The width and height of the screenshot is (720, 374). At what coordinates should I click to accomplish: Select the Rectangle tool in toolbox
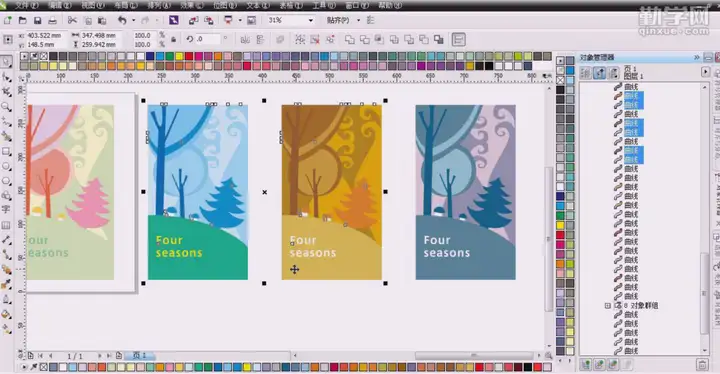(x=6, y=151)
